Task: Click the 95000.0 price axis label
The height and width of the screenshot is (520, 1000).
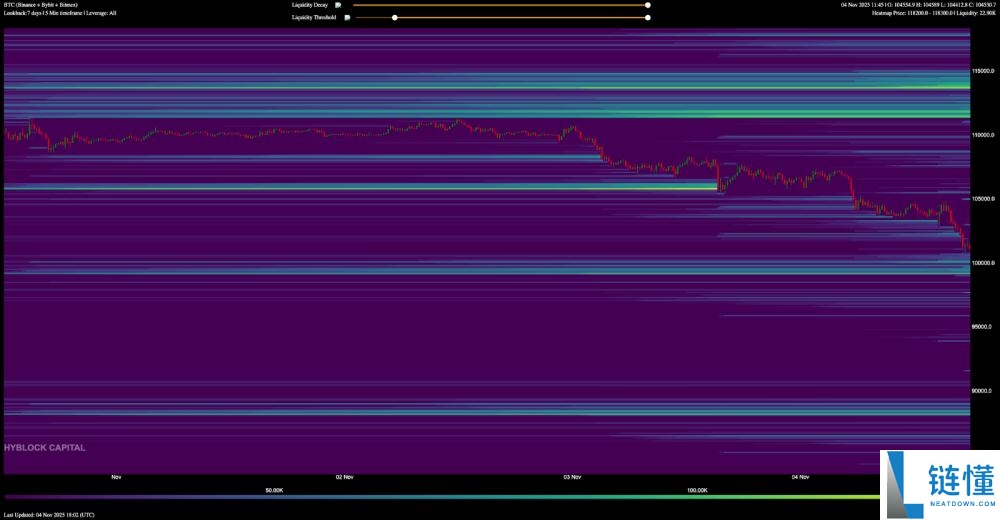Action: point(982,326)
